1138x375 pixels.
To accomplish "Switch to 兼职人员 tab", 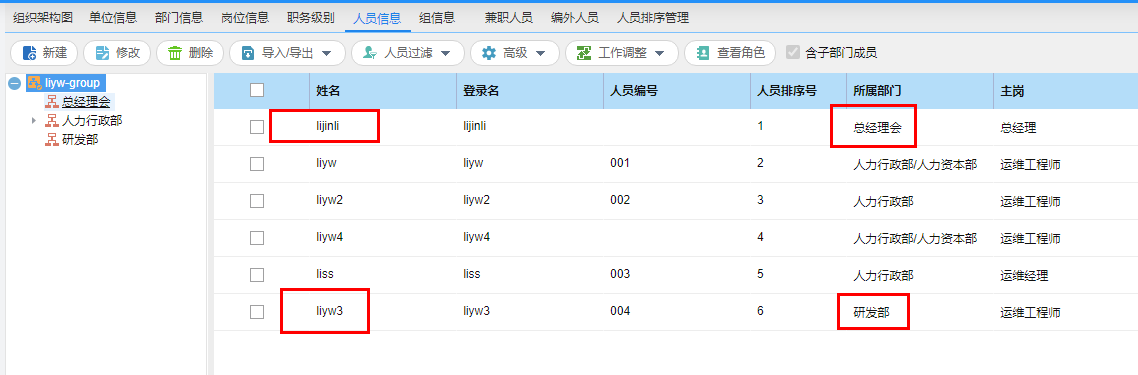I will coord(508,18).
